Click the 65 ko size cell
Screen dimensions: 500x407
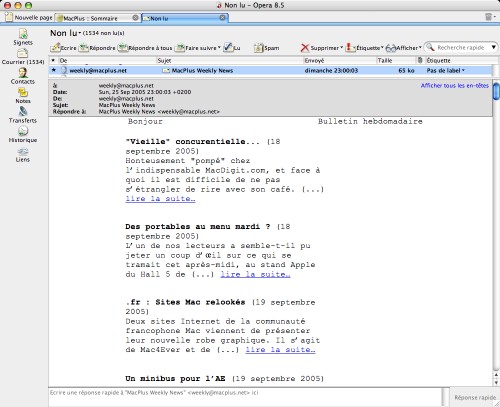pyautogui.click(x=406, y=70)
